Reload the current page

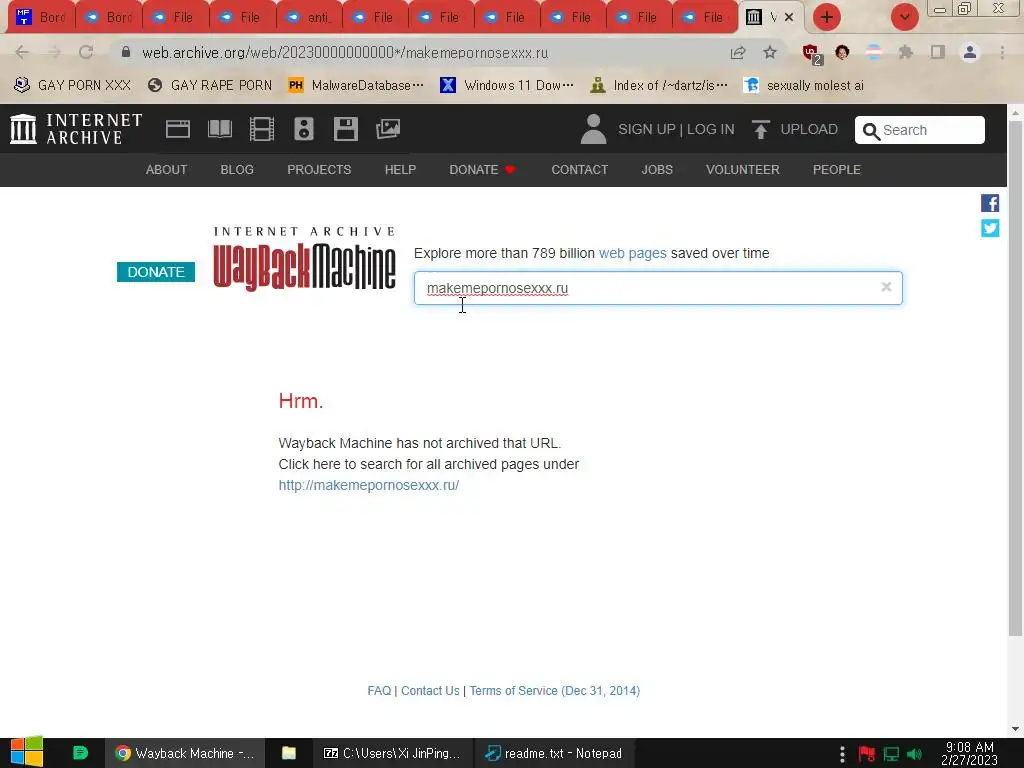(x=86, y=52)
